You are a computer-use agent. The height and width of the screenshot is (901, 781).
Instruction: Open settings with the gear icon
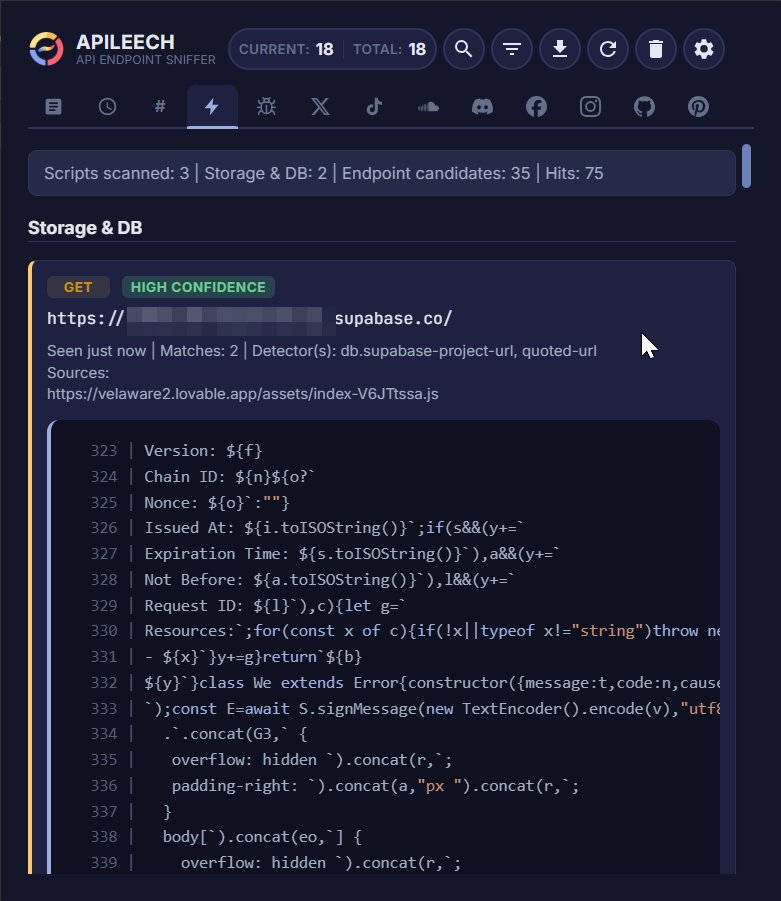pyautogui.click(x=704, y=49)
